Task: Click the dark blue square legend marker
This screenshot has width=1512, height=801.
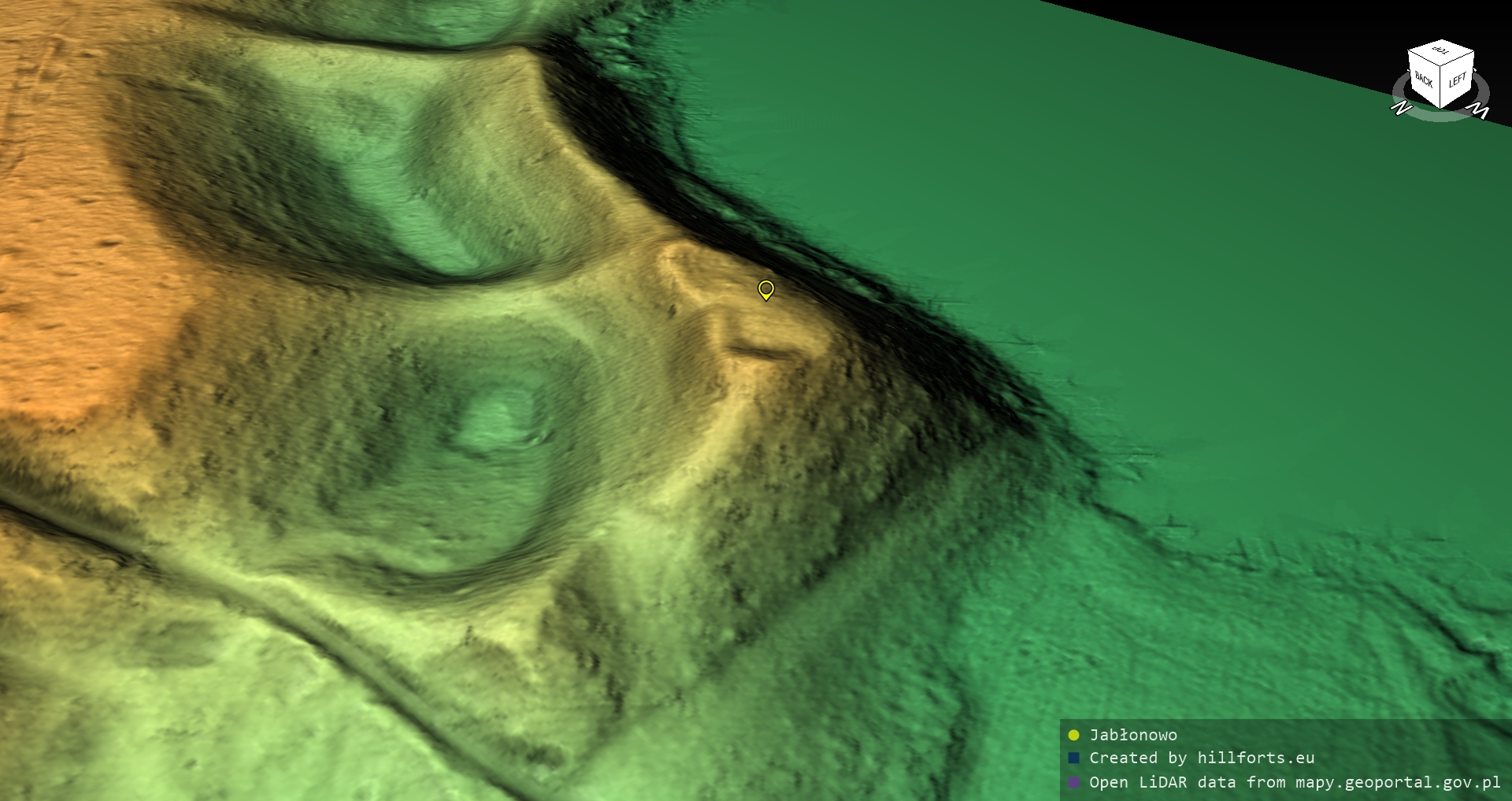Action: 1073,758
